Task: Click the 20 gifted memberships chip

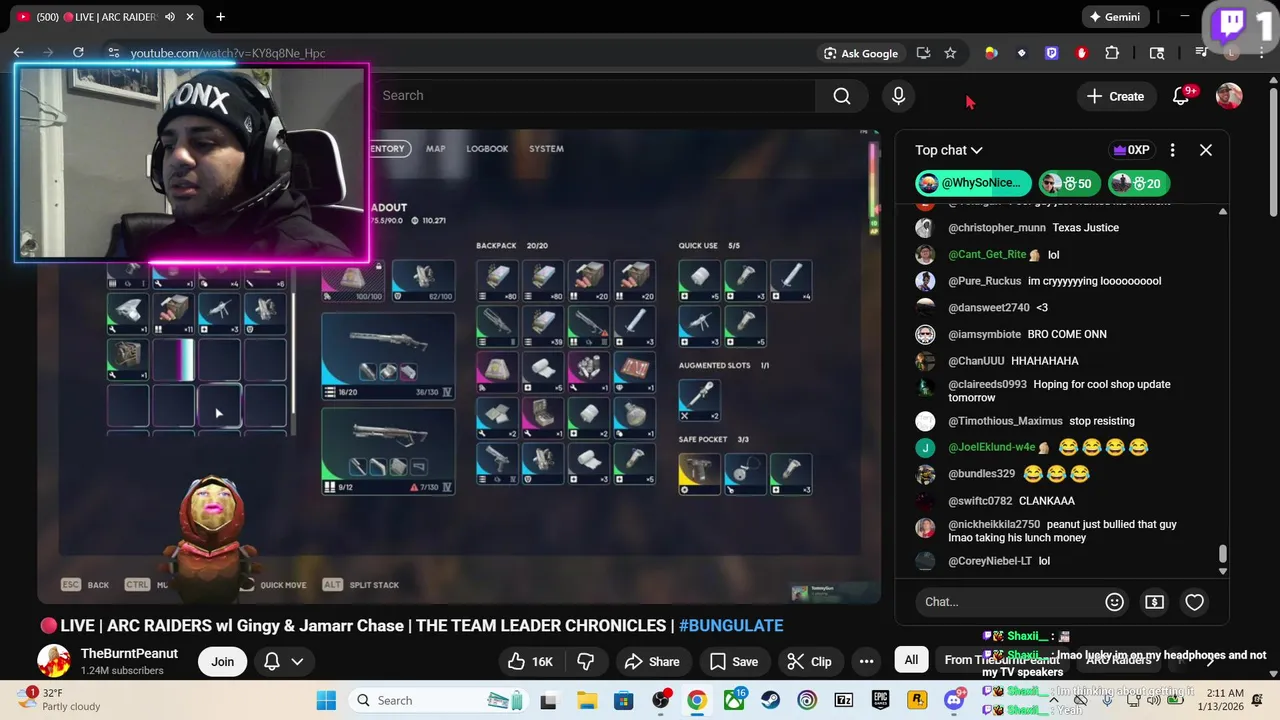Action: point(1138,183)
